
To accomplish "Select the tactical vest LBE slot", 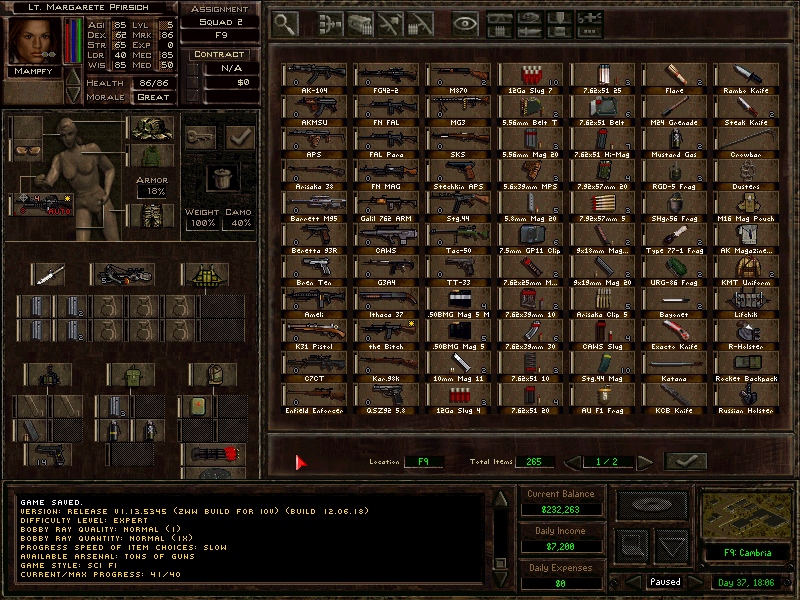I will [x=206, y=274].
